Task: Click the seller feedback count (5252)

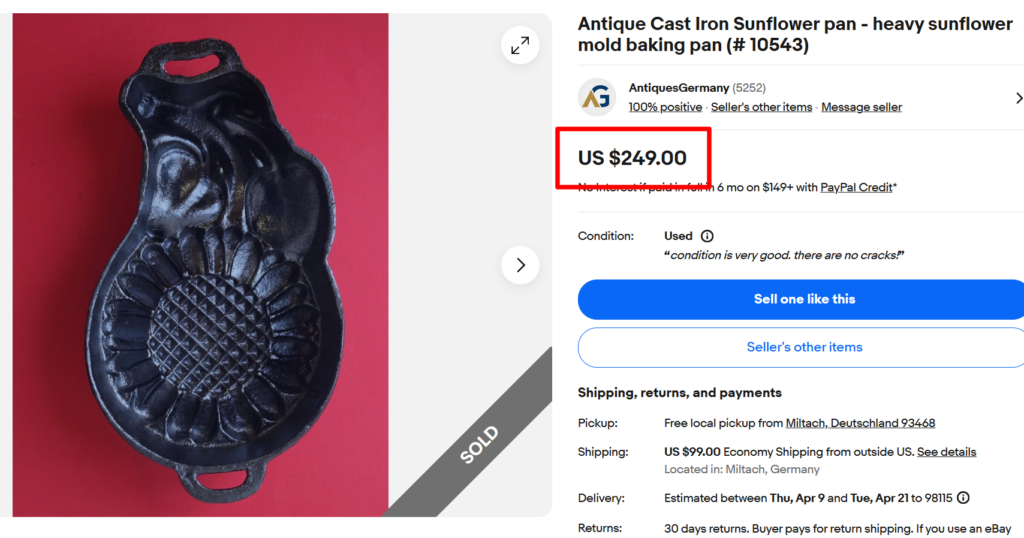Action: coord(749,88)
